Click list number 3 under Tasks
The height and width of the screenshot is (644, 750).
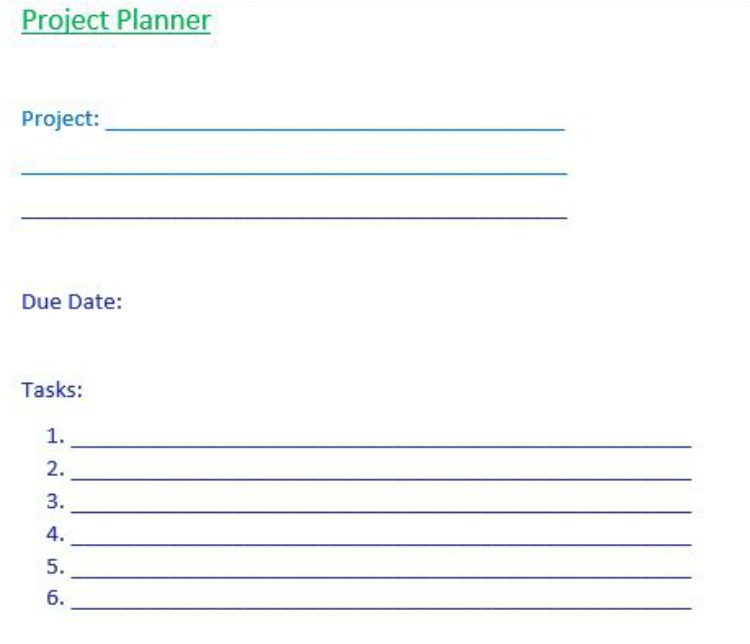point(55,502)
